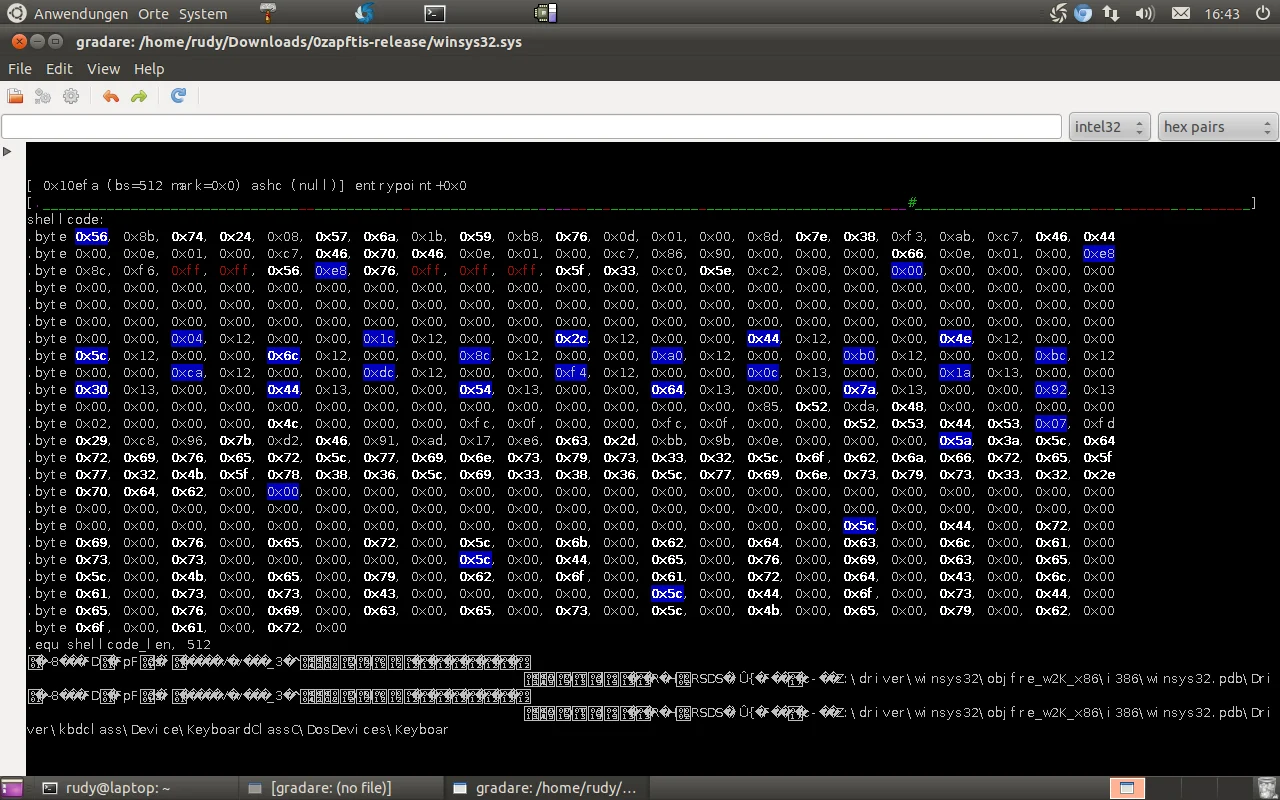The height and width of the screenshot is (800, 1280).
Task: Click the gray swirl indicator in the system tray
Action: click(1059, 14)
